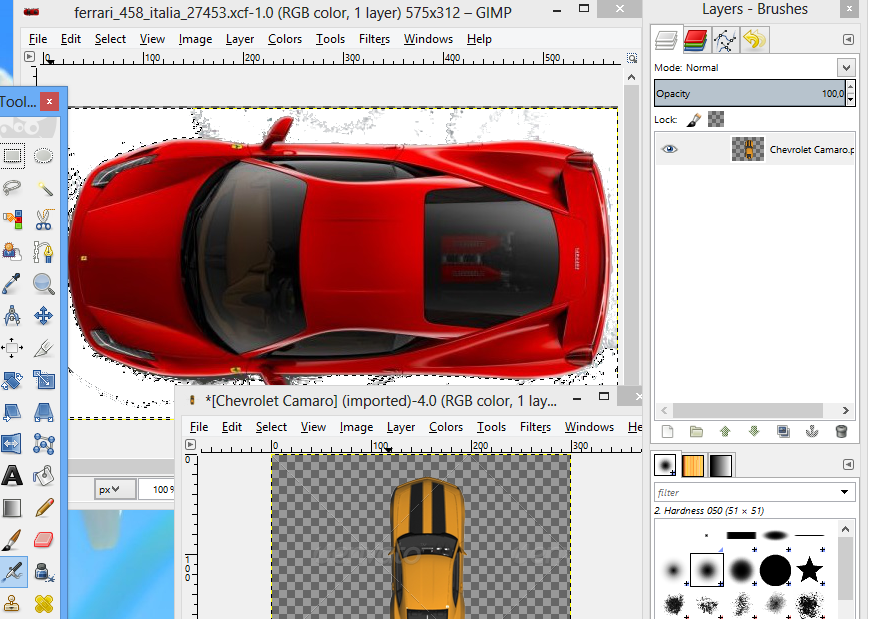
Task: Activate the Zoom magnifier tool
Action: click(x=43, y=284)
